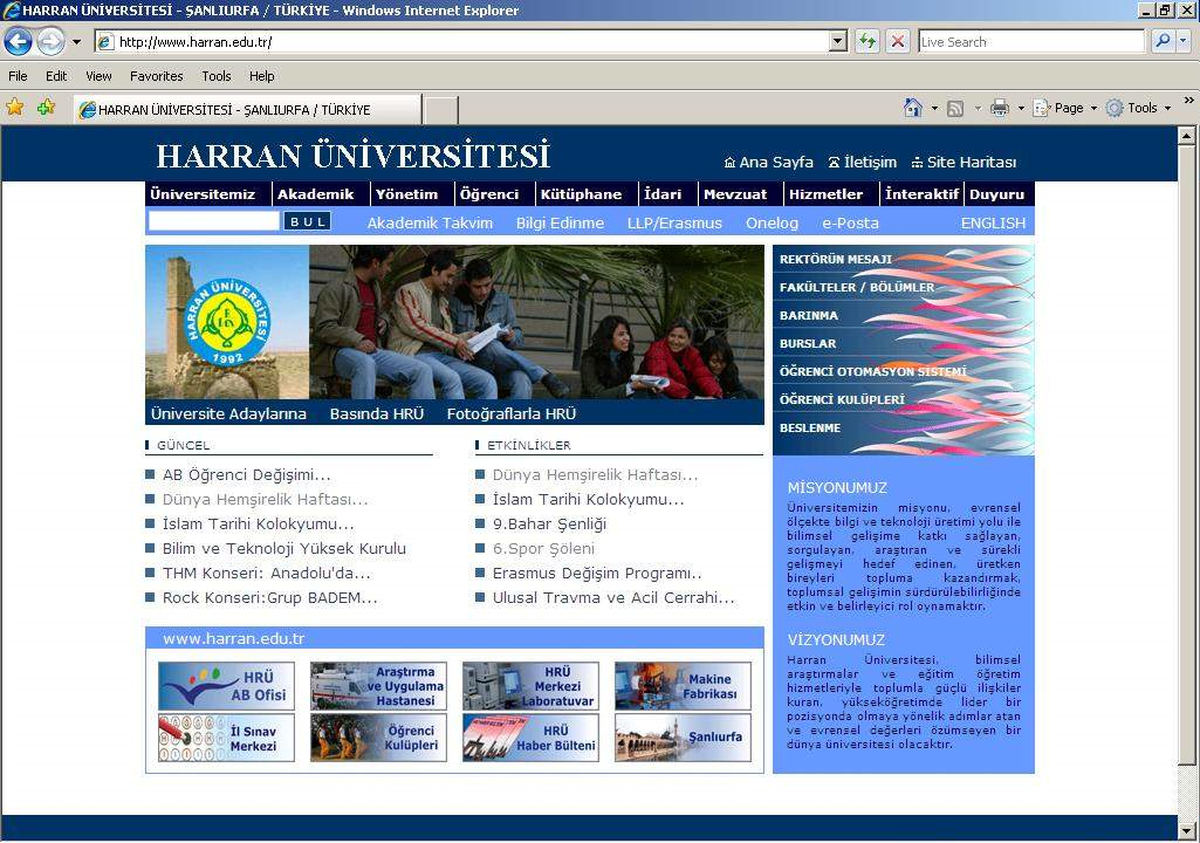
Task: Open the Help menu
Action: click(261, 76)
